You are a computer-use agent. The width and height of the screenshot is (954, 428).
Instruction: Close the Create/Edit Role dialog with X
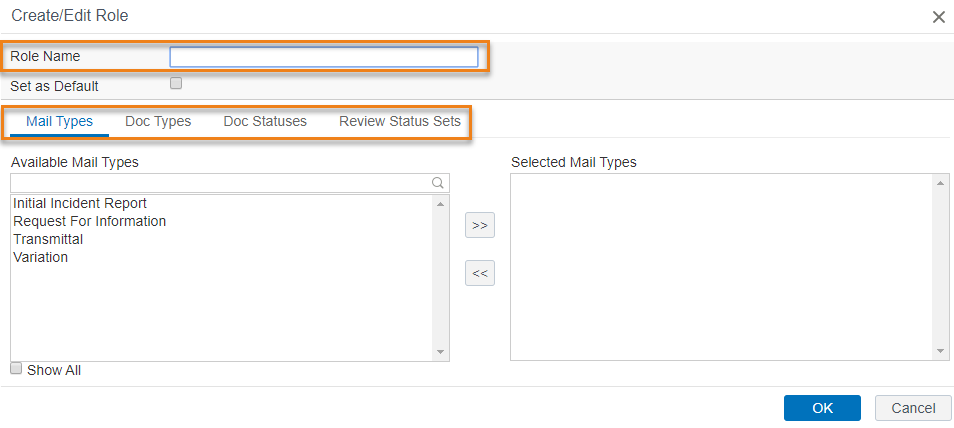click(939, 17)
